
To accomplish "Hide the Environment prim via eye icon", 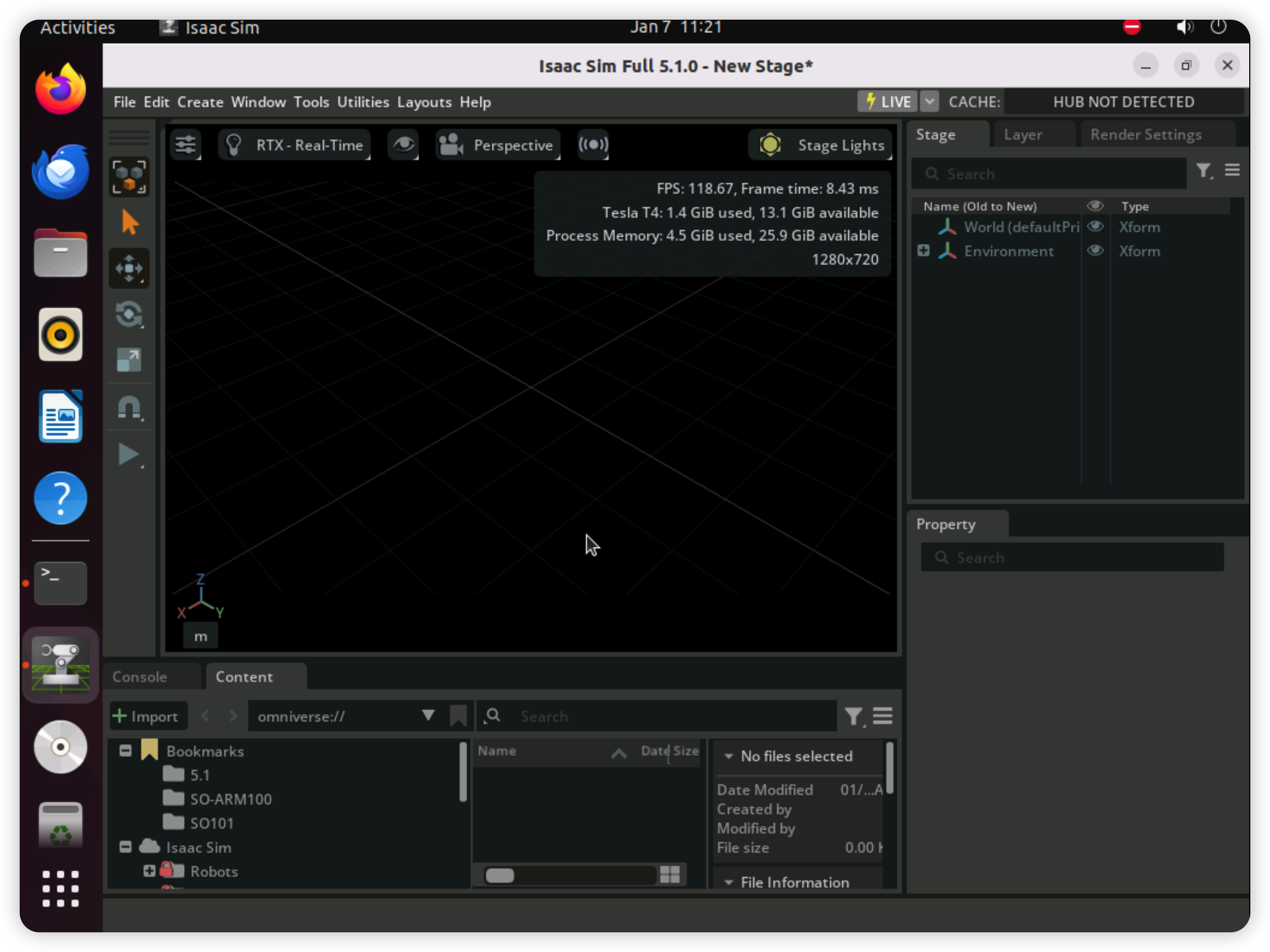I will click(1095, 250).
